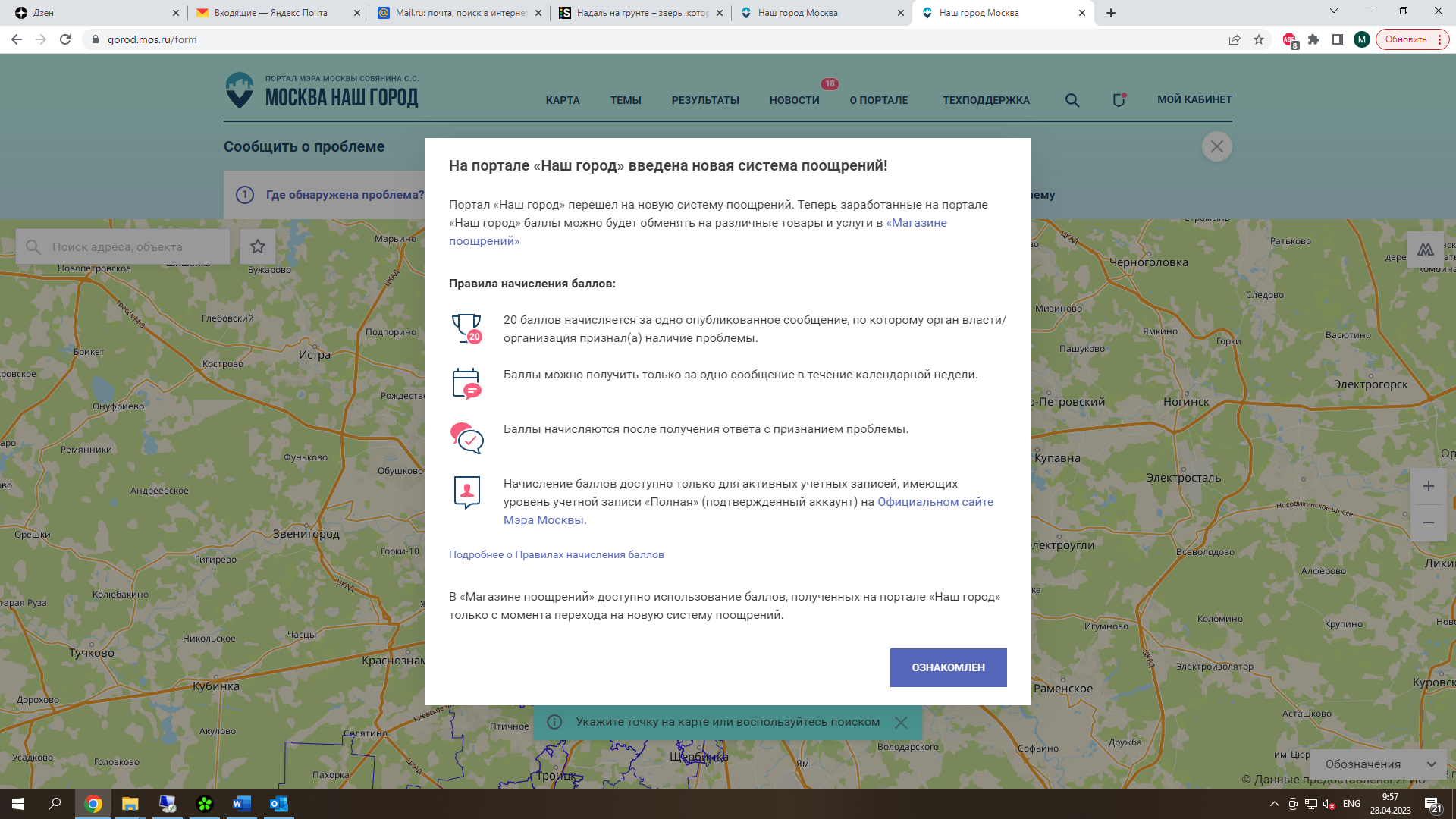1456x819 pixels.
Task: Open the tab search chevron
Action: coord(1334,11)
